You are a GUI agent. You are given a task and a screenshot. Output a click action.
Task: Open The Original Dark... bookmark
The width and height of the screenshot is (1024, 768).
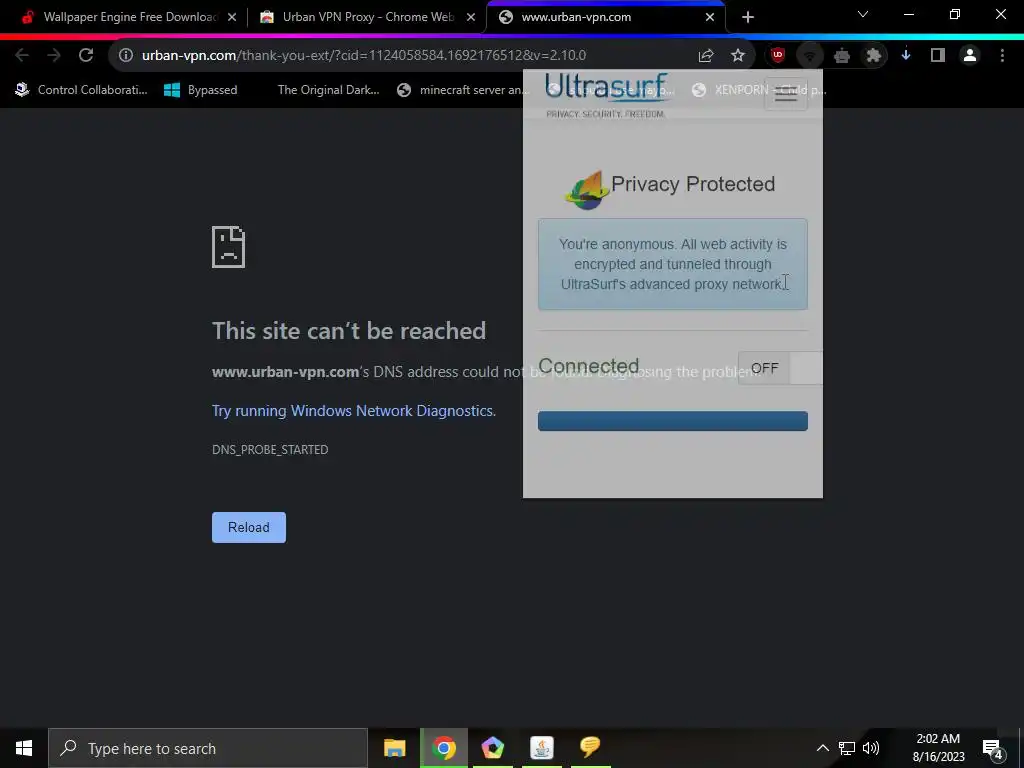point(328,90)
